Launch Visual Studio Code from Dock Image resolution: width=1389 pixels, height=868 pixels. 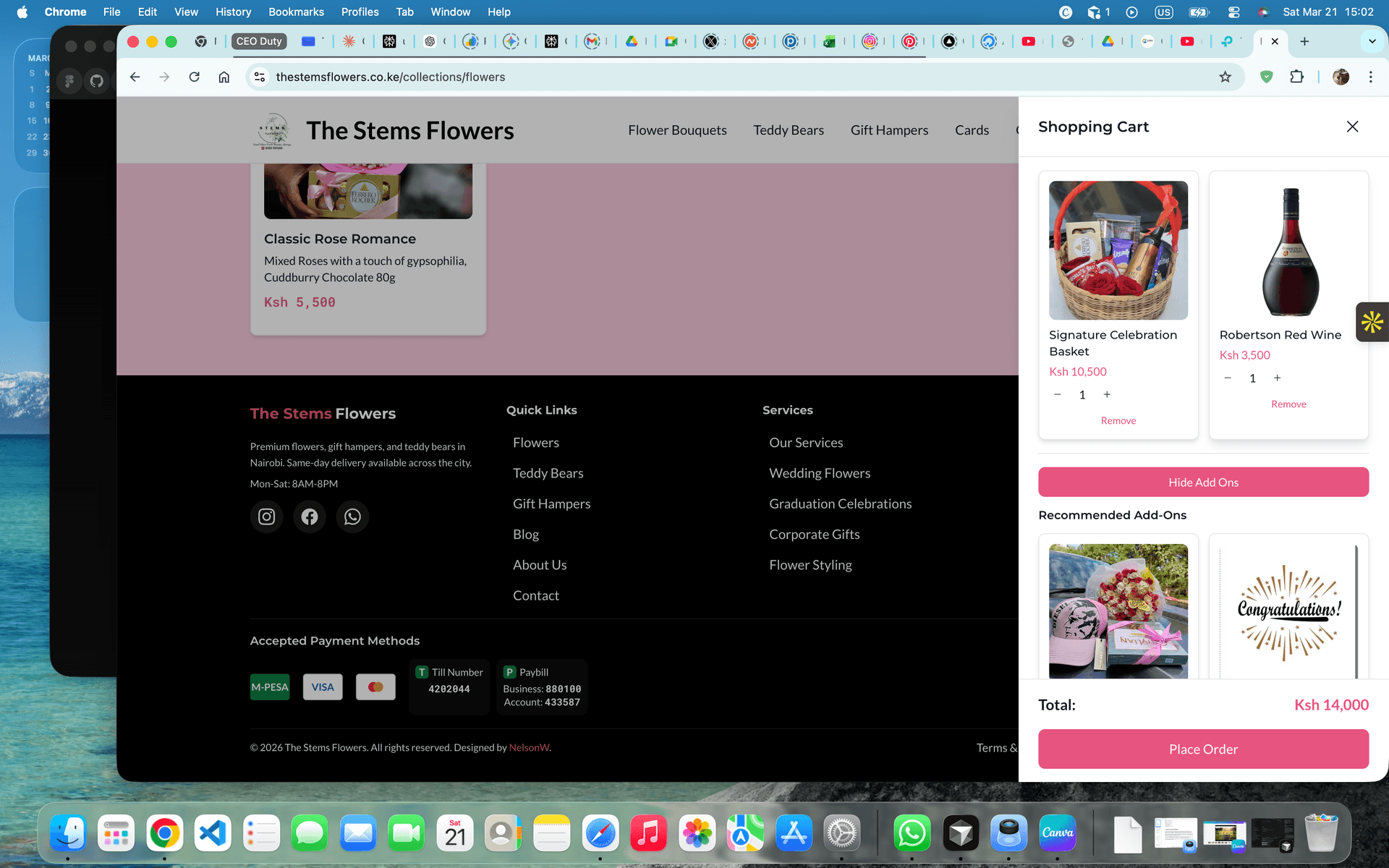213,834
